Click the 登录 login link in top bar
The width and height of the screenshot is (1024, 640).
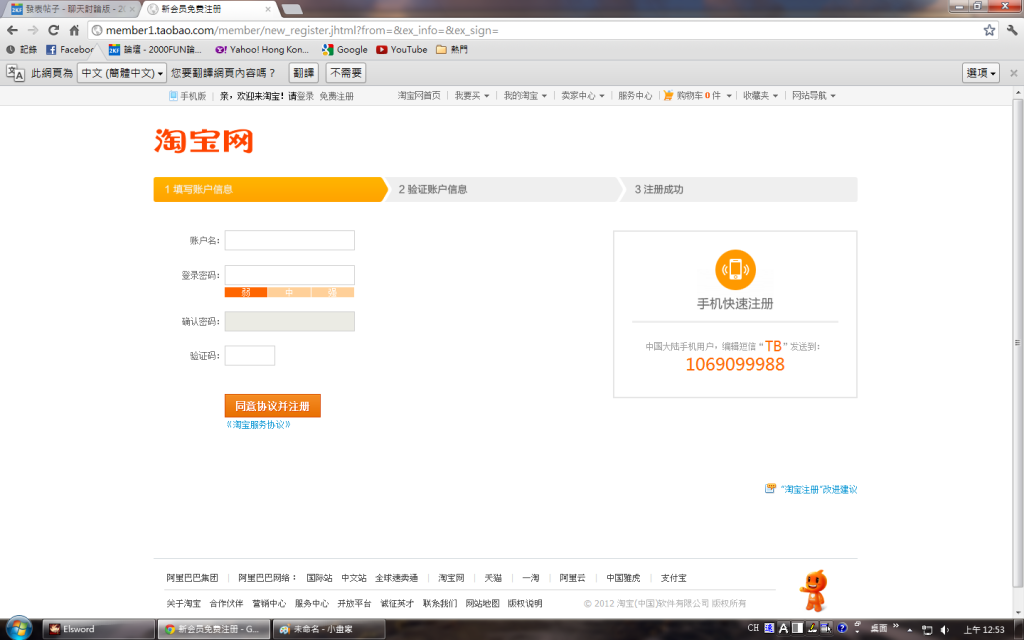(306, 96)
